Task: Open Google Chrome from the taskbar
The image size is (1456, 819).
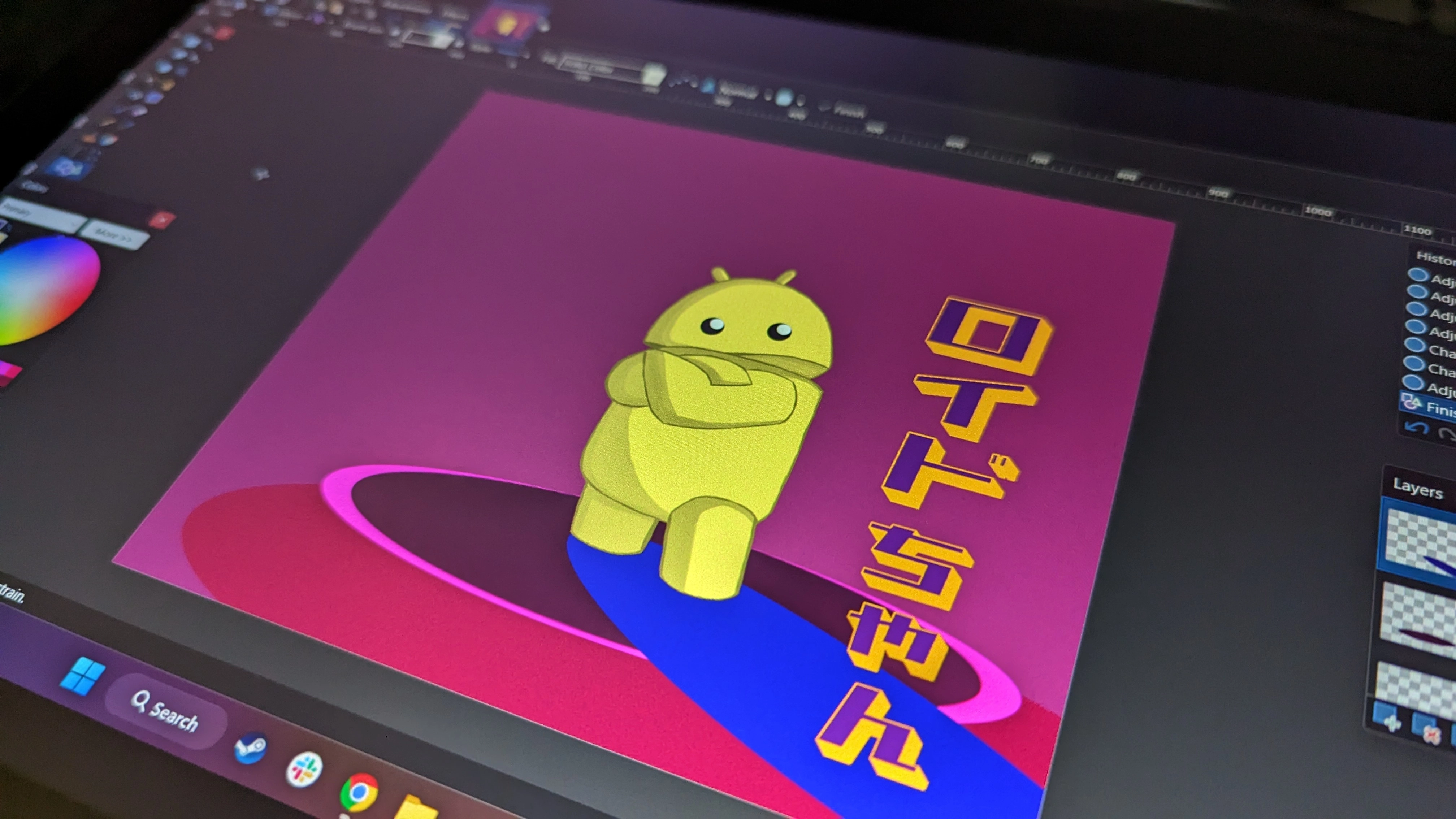Action: [x=358, y=792]
